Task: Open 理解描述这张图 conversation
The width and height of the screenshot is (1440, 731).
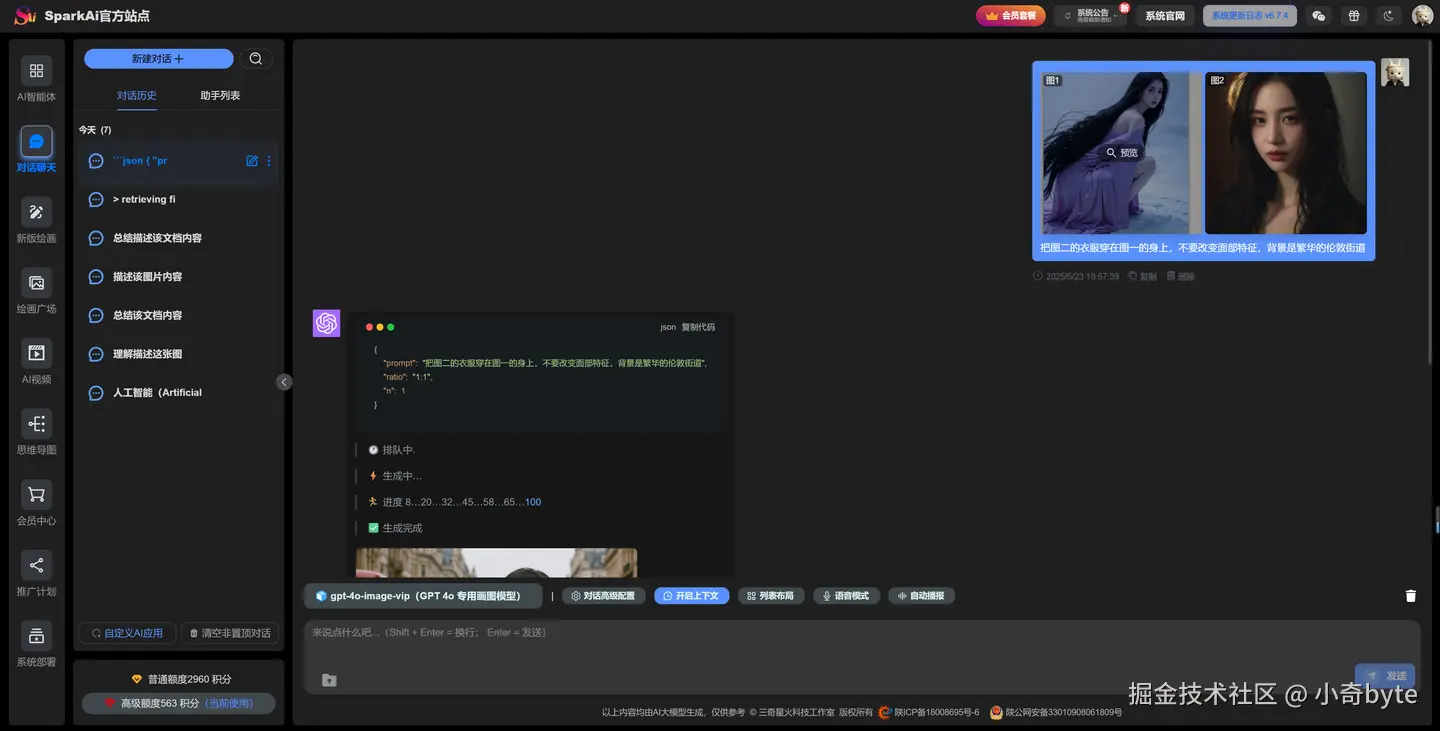Action: [x=178, y=354]
